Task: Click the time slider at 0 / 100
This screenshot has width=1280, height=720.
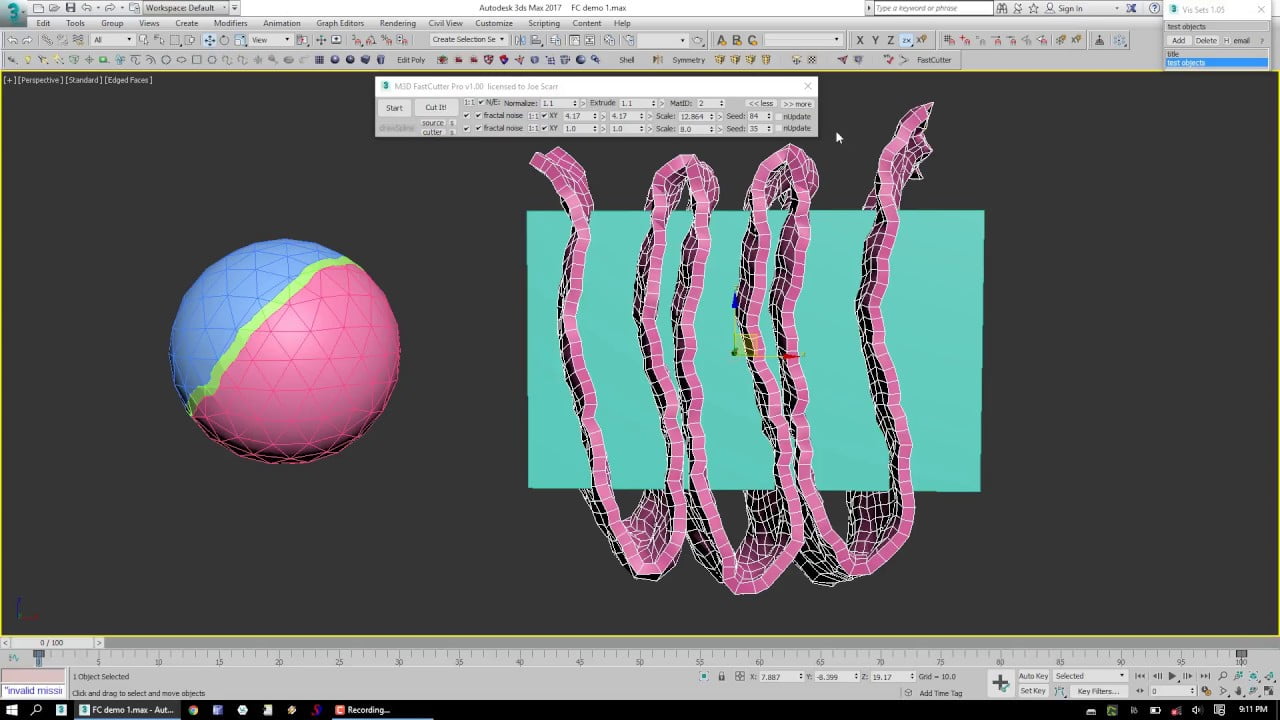Action: coord(50,642)
